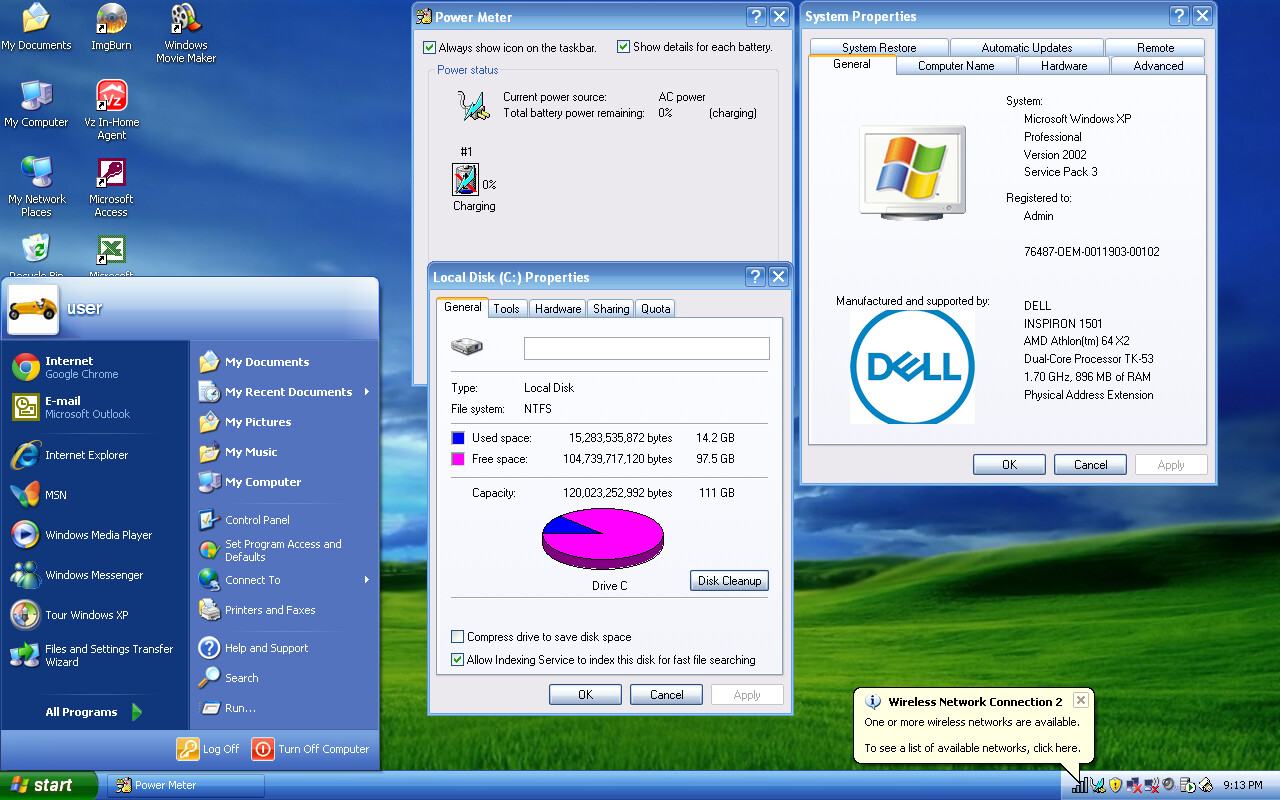Click Turn Off Computer button
Screen dimensions: 1280x800
point(311,749)
